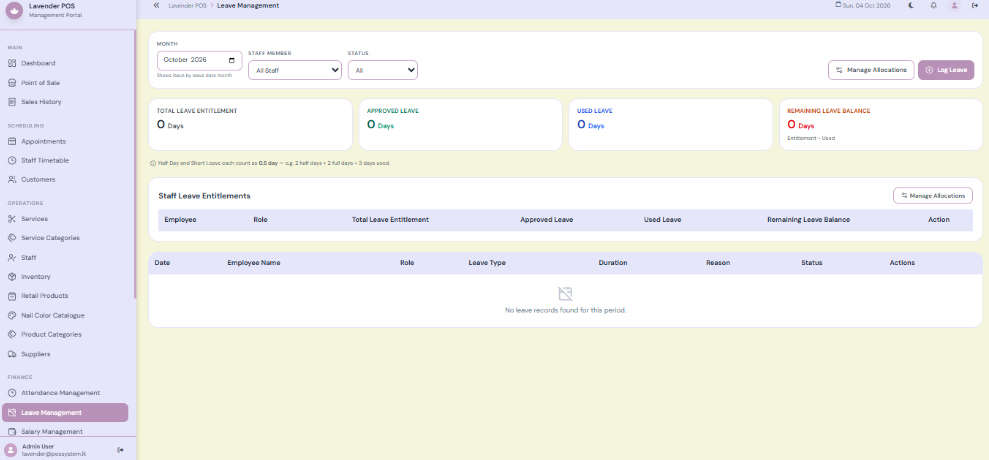Click the Dashboard sidebar icon
The height and width of the screenshot is (460, 989).
point(11,63)
